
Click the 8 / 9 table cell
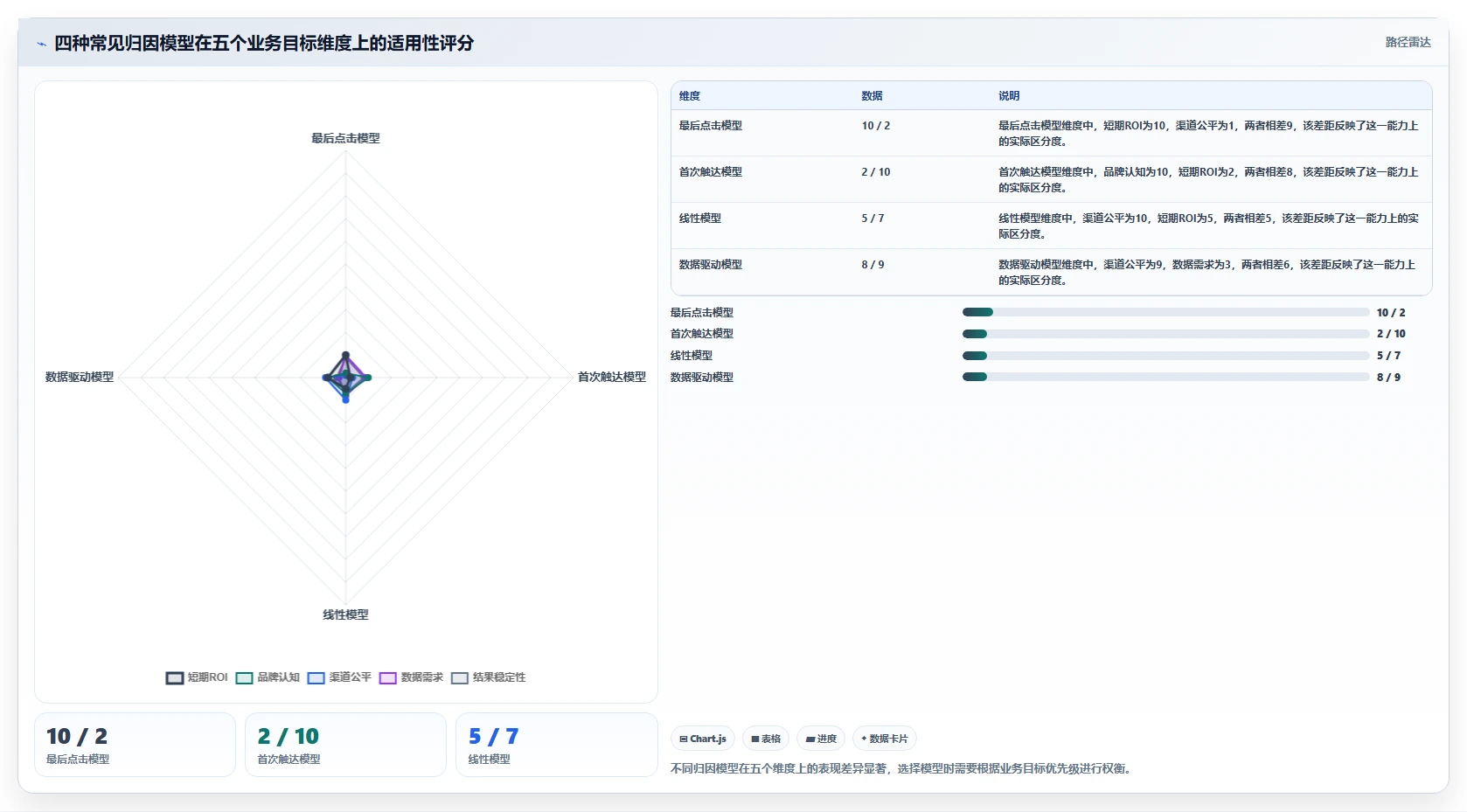(873, 265)
